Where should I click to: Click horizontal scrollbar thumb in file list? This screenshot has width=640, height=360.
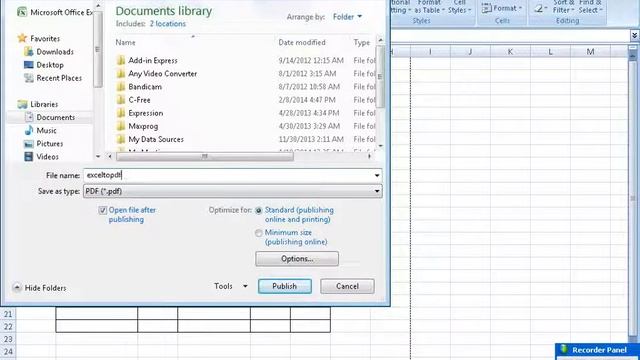(x=205, y=156)
